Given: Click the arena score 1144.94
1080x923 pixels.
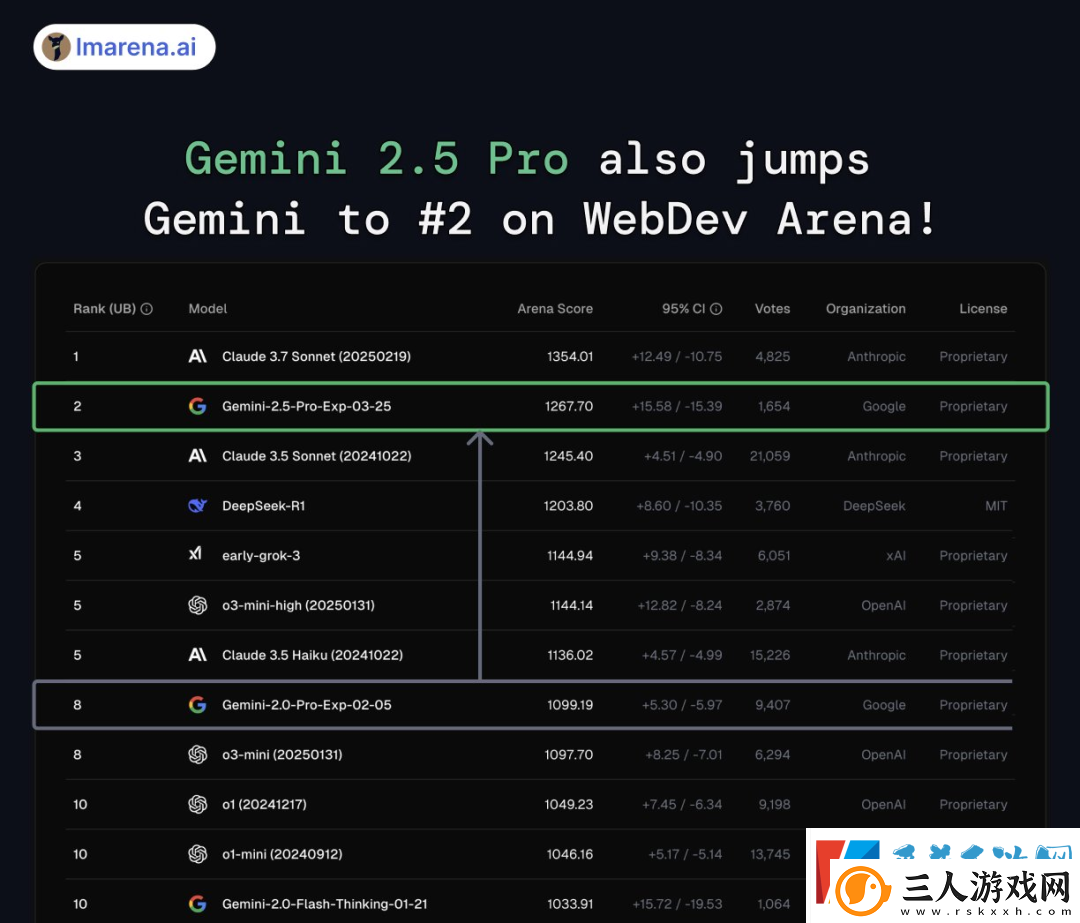Looking at the screenshot, I should point(570,556).
